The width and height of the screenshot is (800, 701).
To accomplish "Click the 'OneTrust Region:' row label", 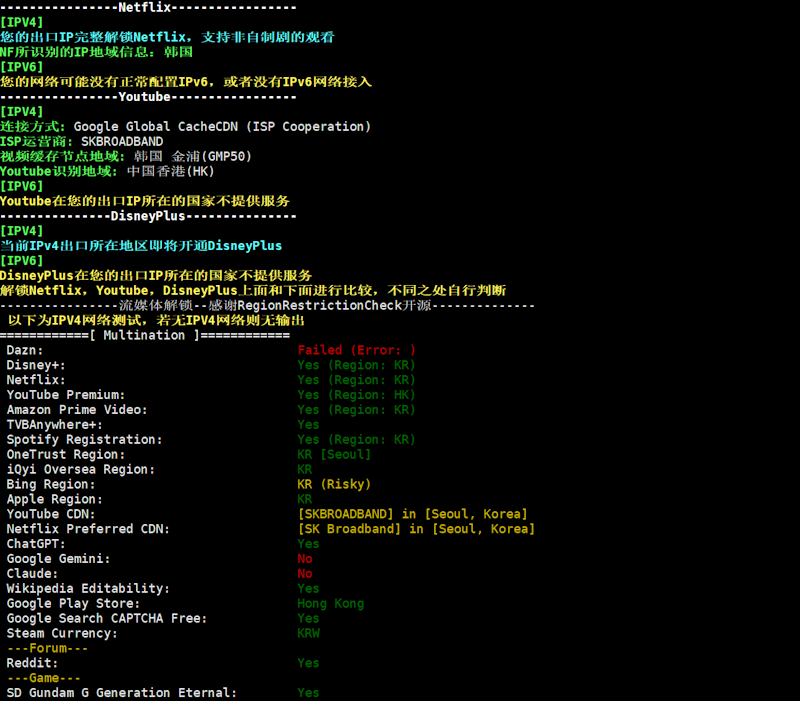I will point(66,455).
